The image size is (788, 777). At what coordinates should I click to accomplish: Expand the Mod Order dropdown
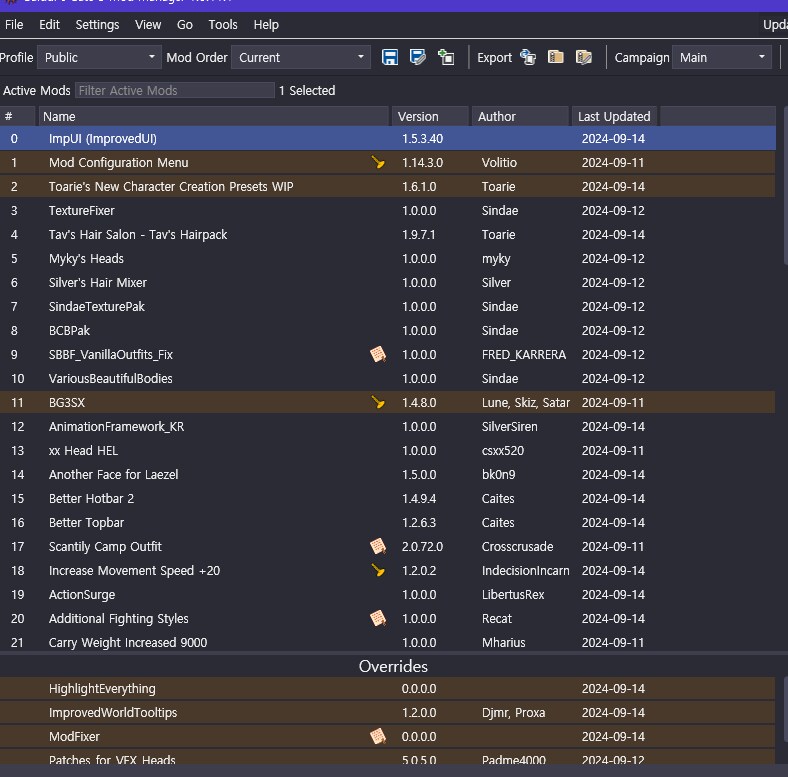click(x=301, y=58)
